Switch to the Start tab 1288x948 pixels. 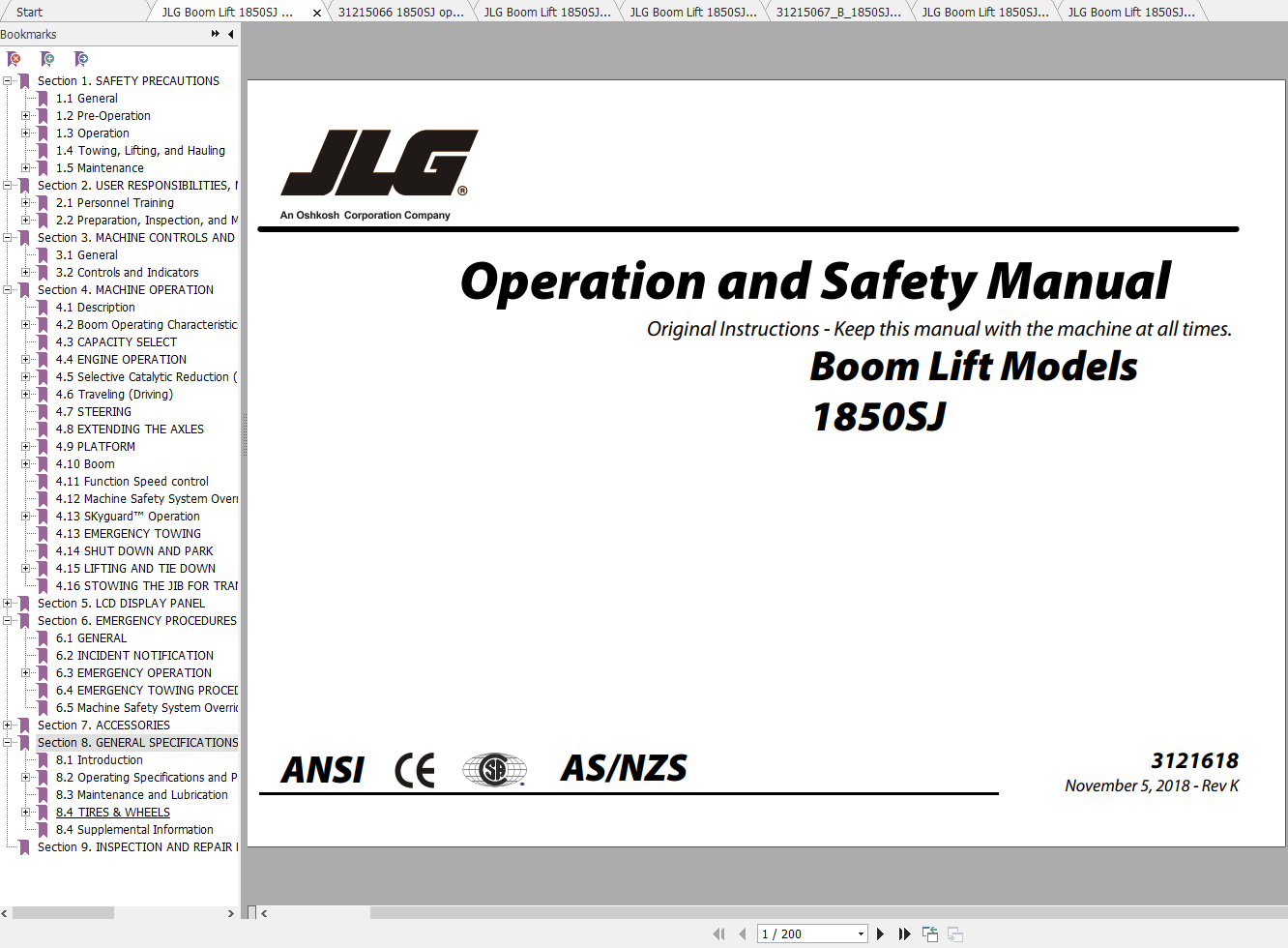(30, 13)
